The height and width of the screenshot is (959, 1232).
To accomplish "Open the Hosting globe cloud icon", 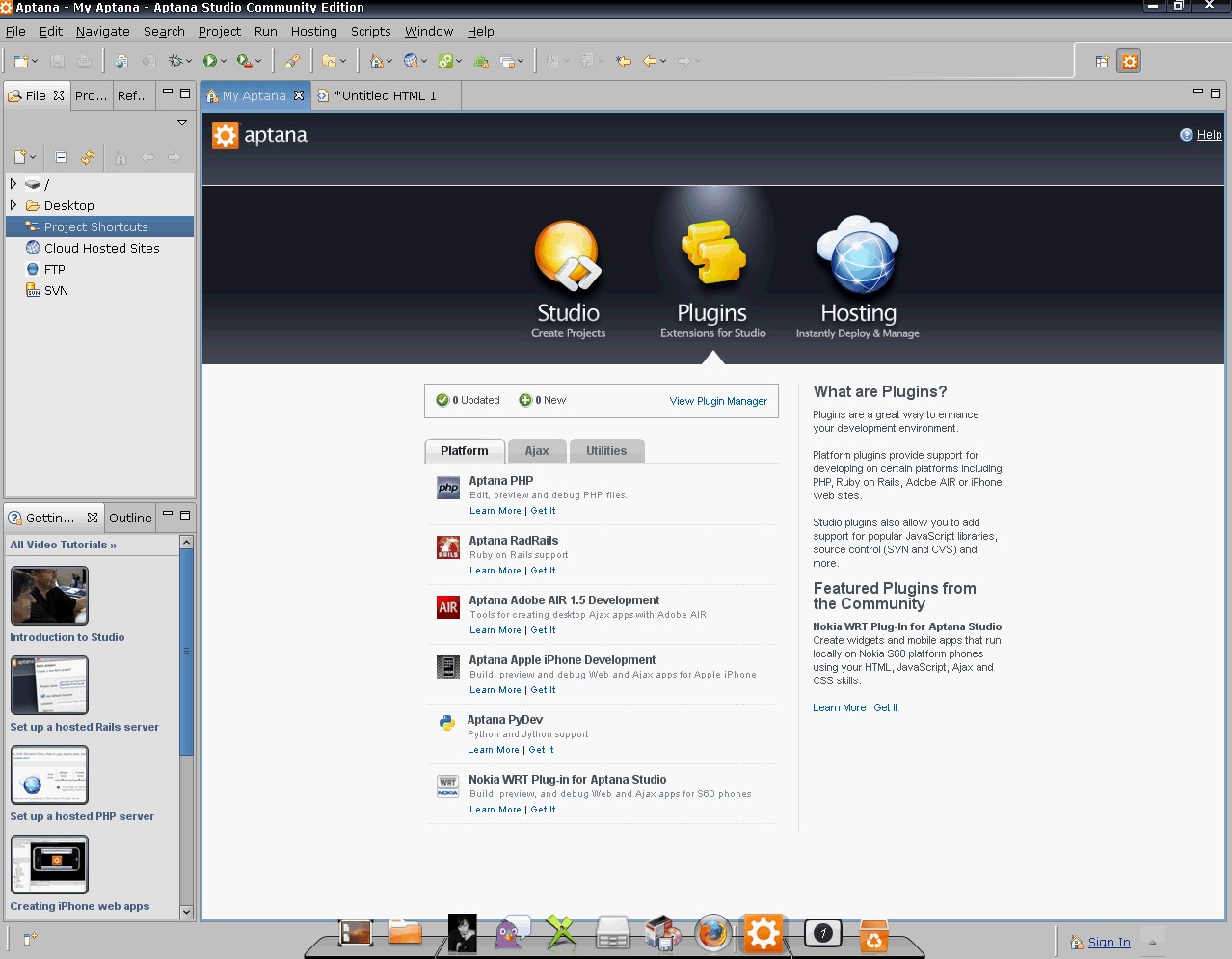I will 857,256.
